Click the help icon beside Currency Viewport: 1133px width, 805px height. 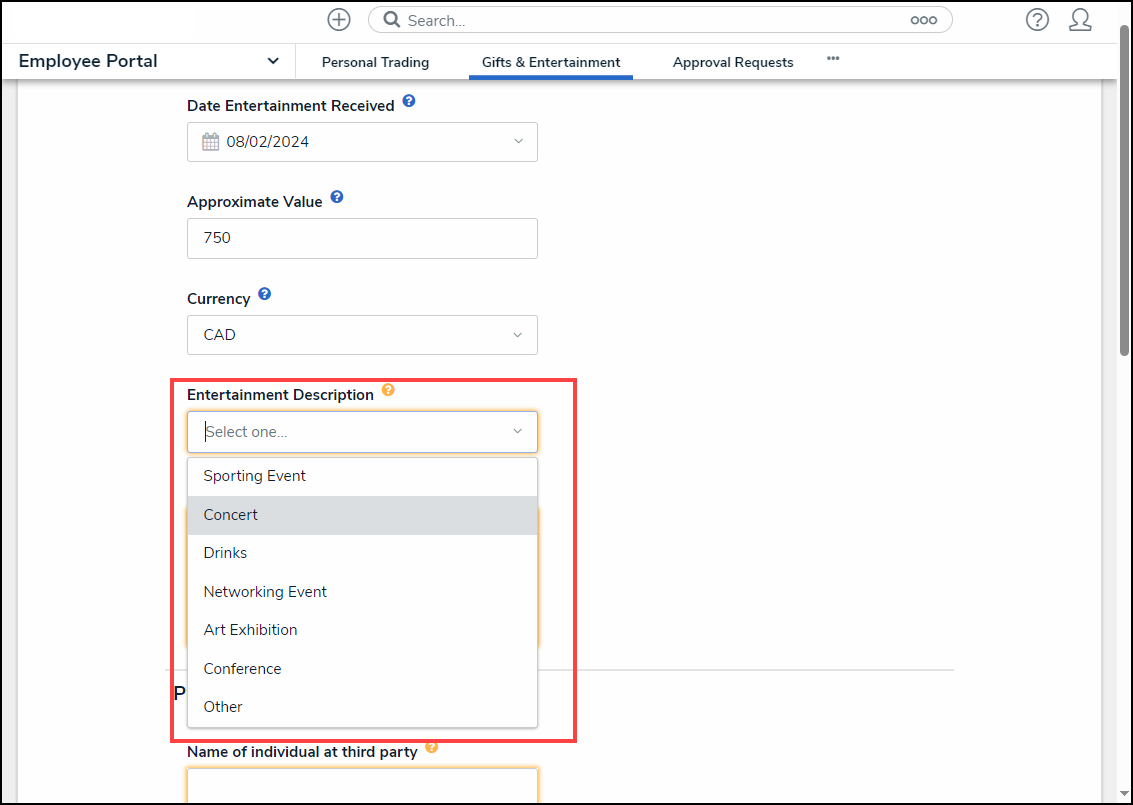tap(265, 295)
